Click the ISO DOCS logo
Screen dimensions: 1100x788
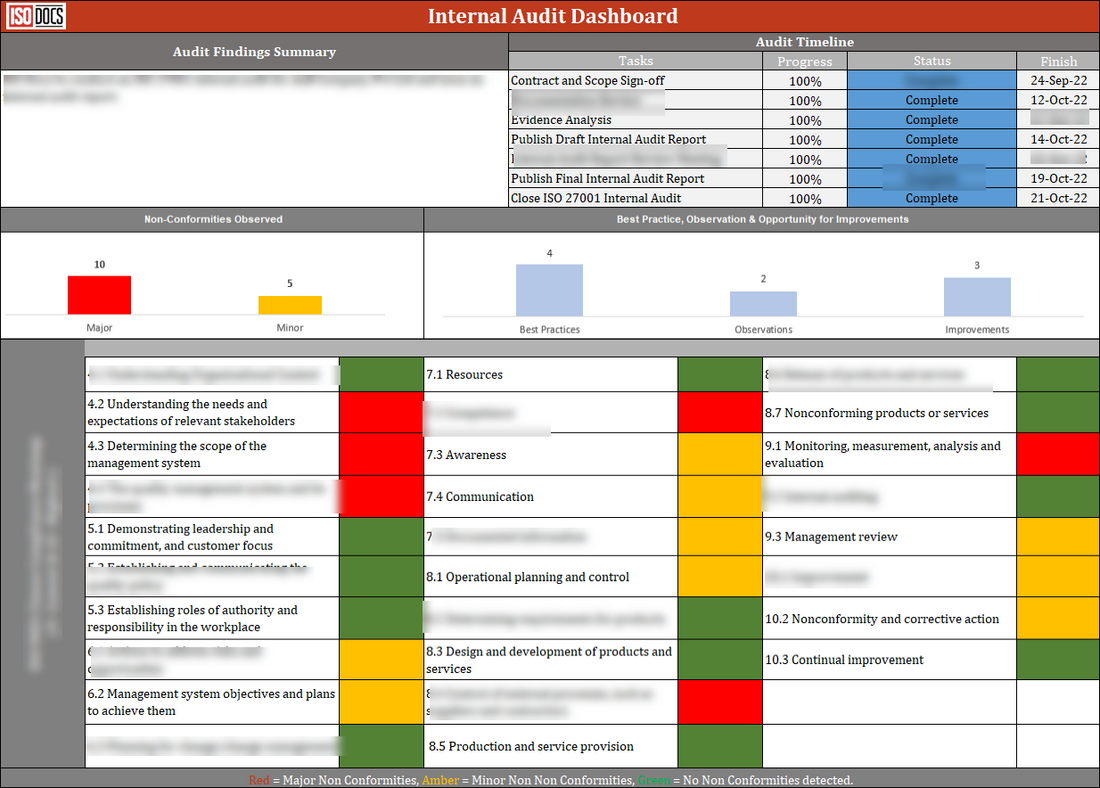(x=34, y=16)
